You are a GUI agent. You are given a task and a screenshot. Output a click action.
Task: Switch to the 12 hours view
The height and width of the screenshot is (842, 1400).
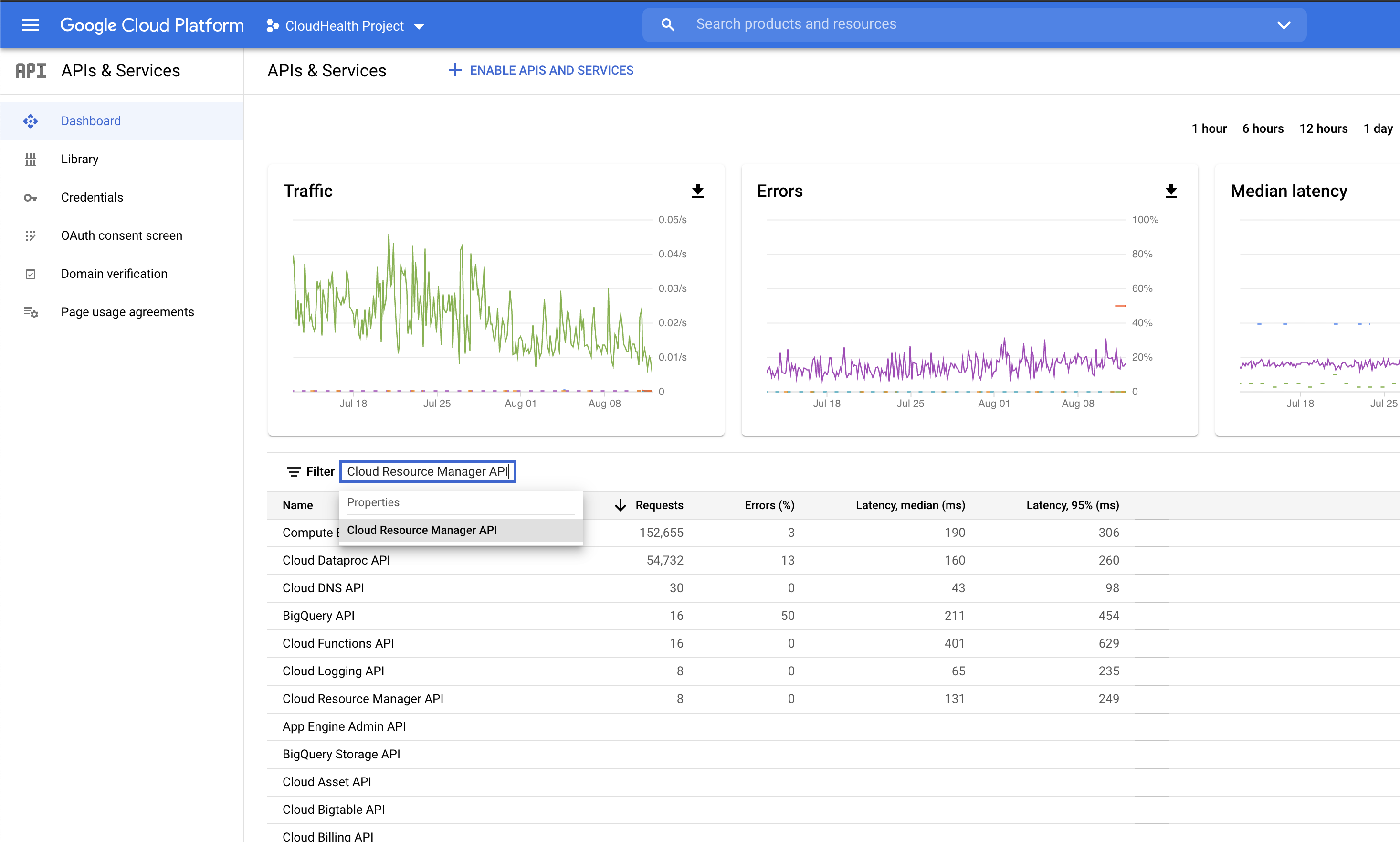[1324, 128]
